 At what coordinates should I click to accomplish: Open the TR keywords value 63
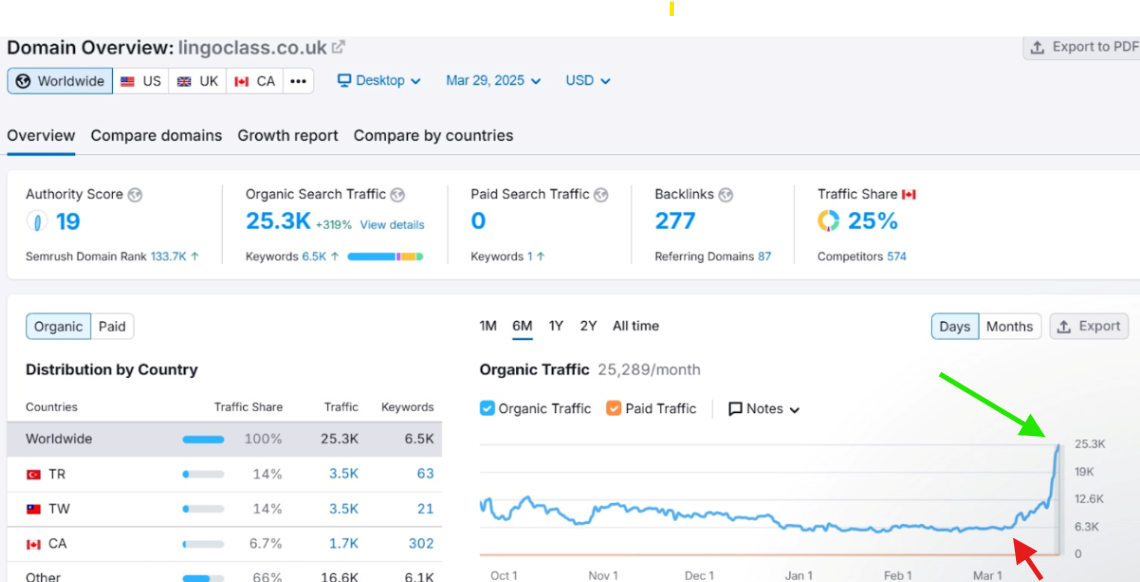(x=426, y=474)
